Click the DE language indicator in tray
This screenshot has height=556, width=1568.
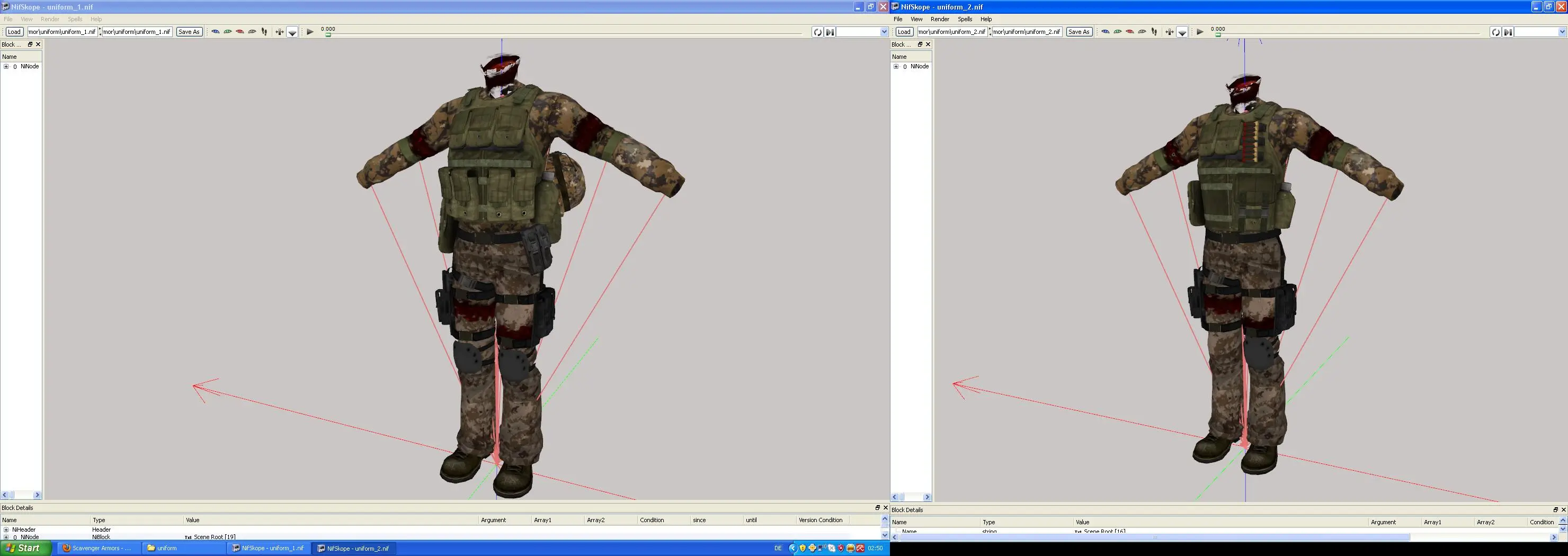(778, 548)
